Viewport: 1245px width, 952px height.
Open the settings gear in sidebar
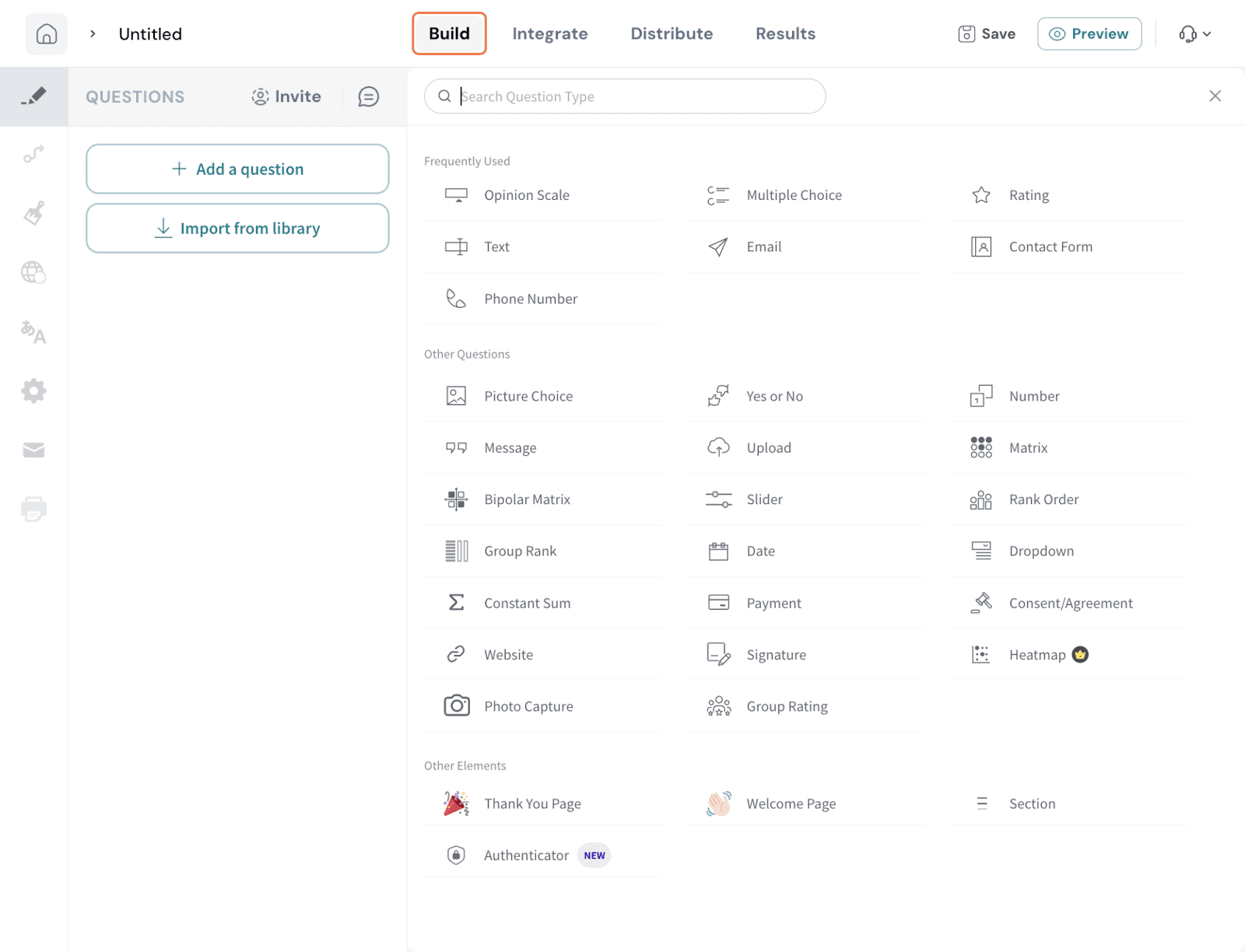point(33,390)
